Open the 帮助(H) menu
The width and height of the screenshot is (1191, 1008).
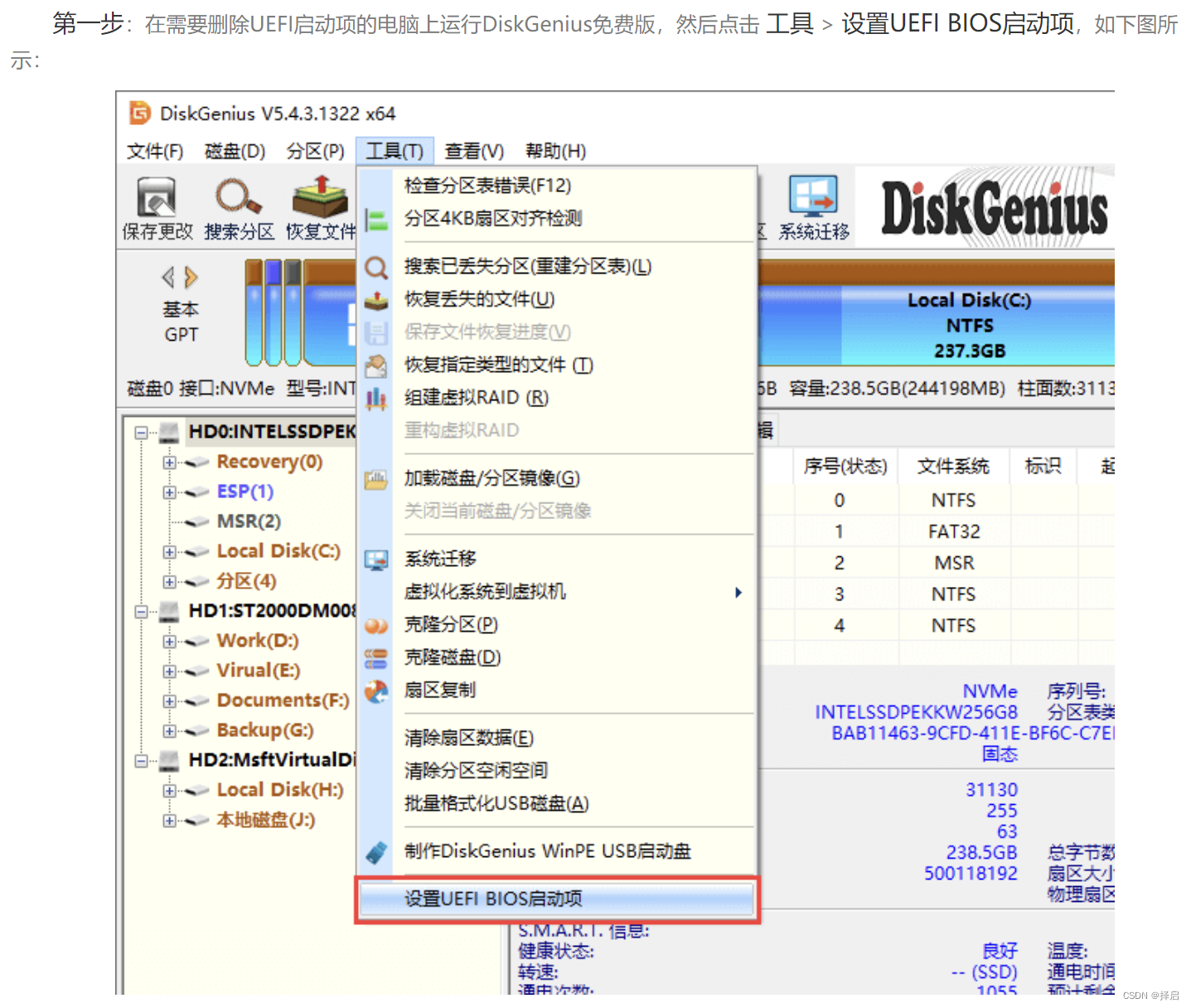click(x=555, y=151)
